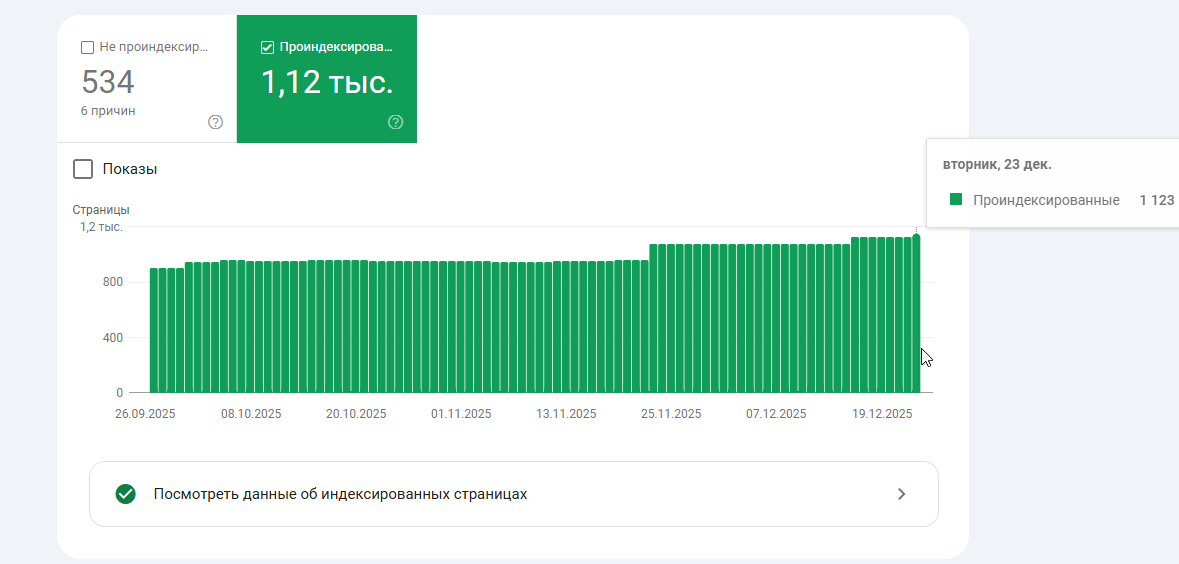Image resolution: width=1179 pixels, height=564 pixels.
Task: Uncheck the Проиндексированные checkbox
Action: pyautogui.click(x=267, y=47)
